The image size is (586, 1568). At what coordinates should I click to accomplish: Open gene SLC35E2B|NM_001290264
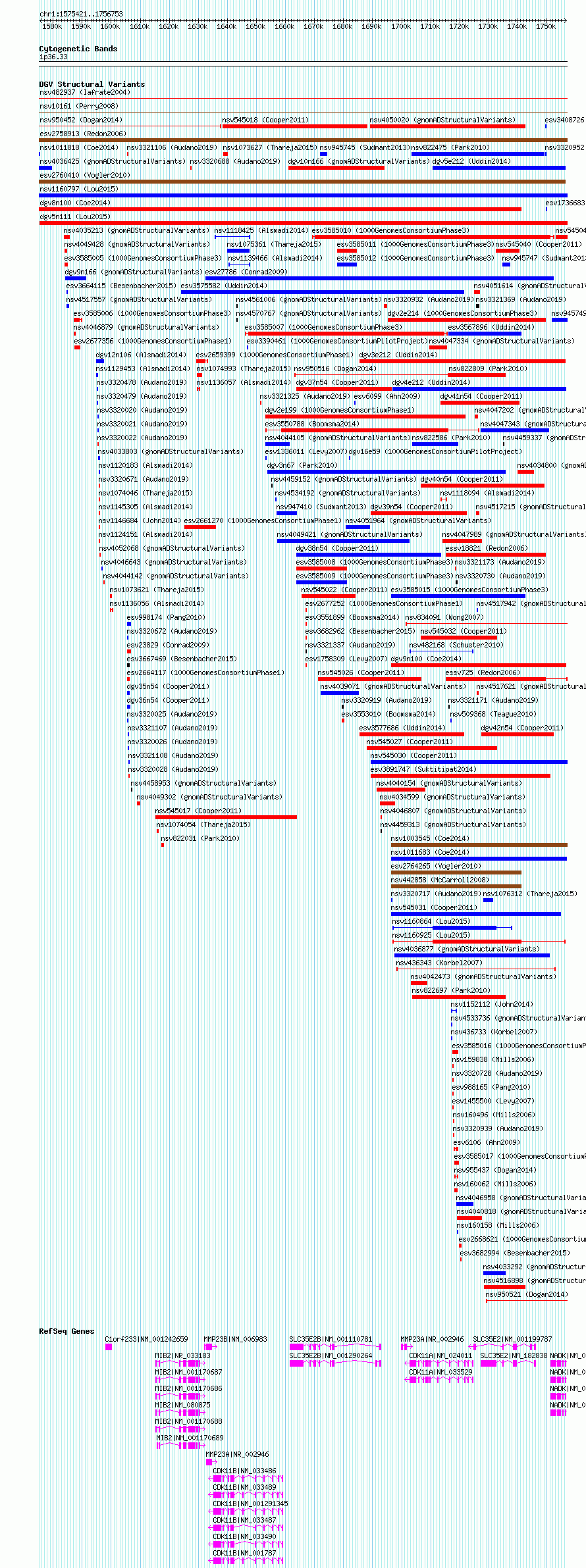coord(331,1355)
